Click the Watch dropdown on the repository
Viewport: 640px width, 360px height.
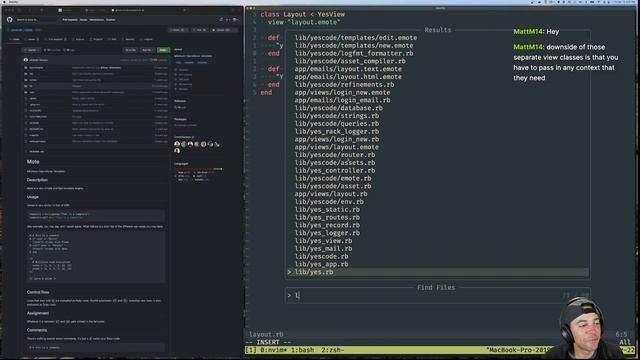178,30
